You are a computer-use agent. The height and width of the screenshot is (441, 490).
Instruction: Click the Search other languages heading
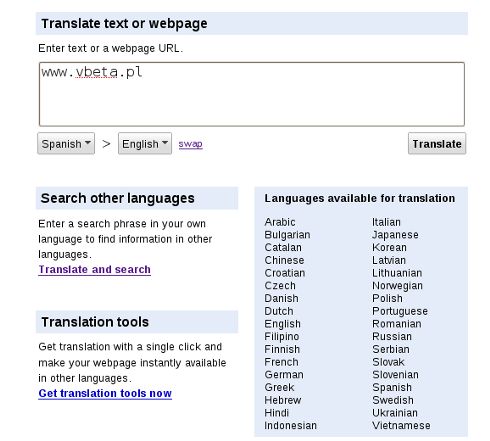pyautogui.click(x=117, y=198)
